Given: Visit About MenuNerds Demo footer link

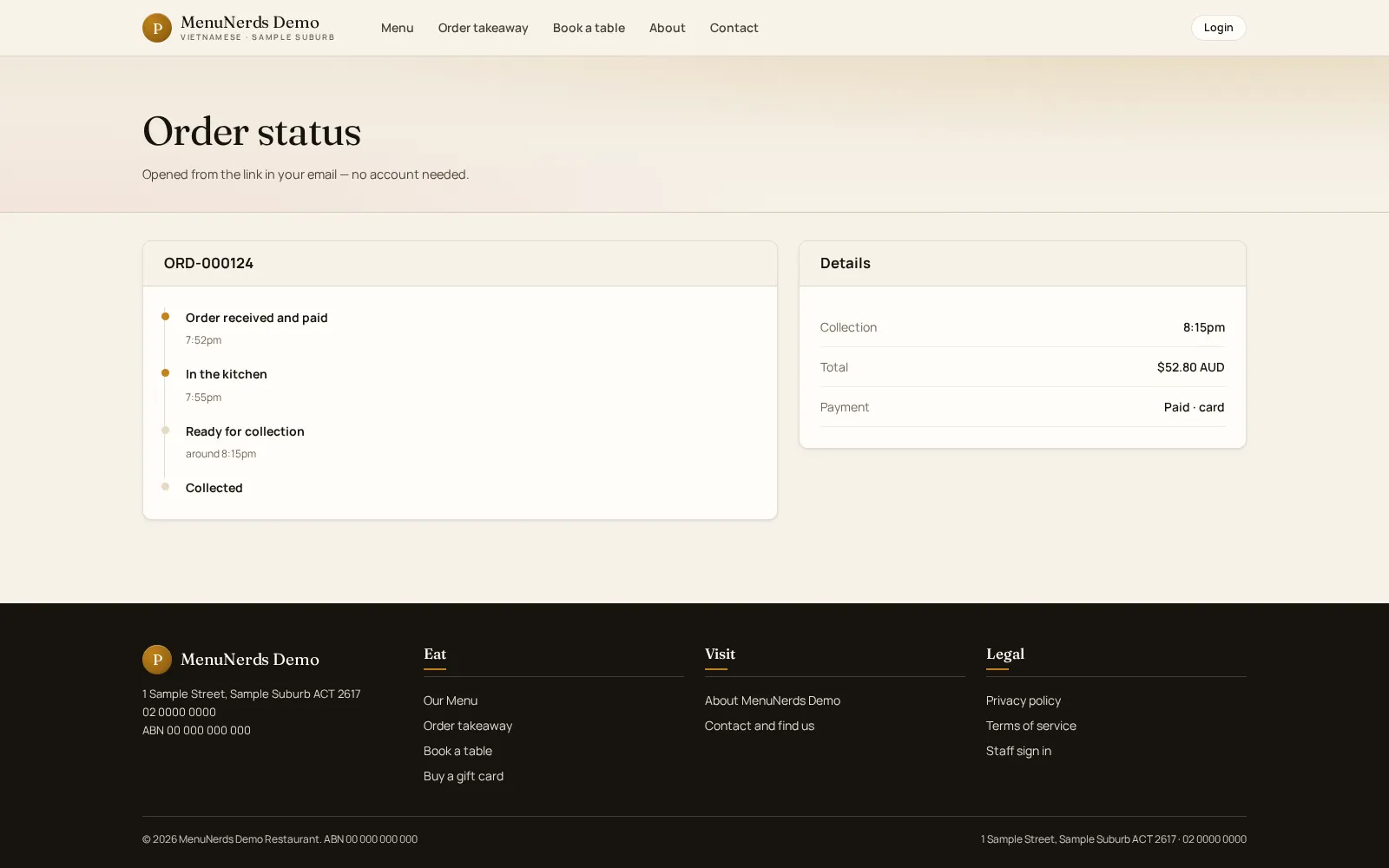Looking at the screenshot, I should (773, 700).
